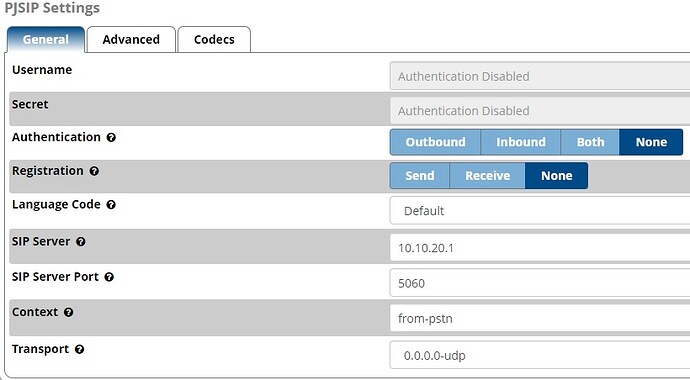Click the SIP Server address field
This screenshot has width=690, height=380.
pos(540,248)
